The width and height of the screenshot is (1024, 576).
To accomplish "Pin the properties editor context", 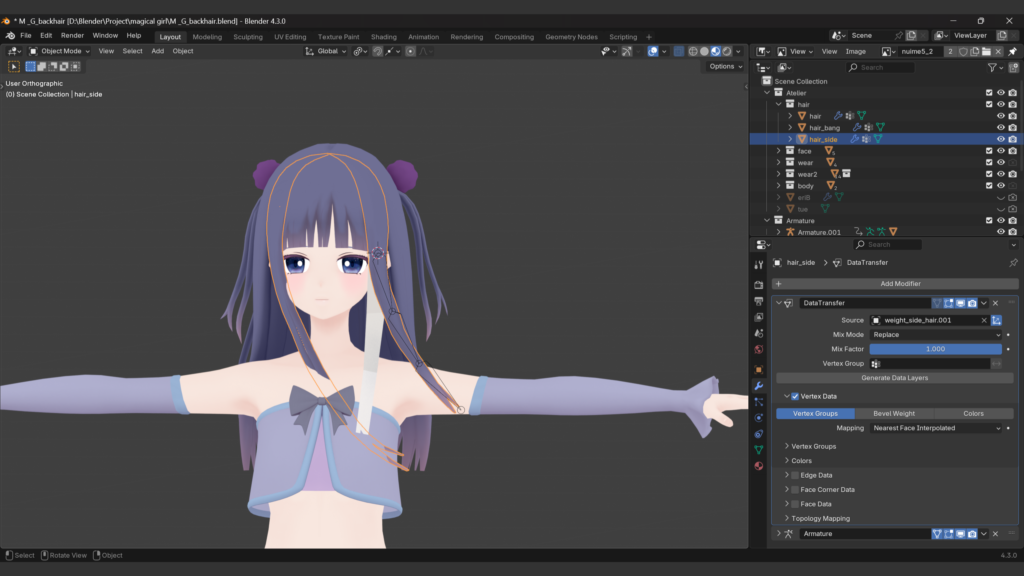I will 1013,263.
